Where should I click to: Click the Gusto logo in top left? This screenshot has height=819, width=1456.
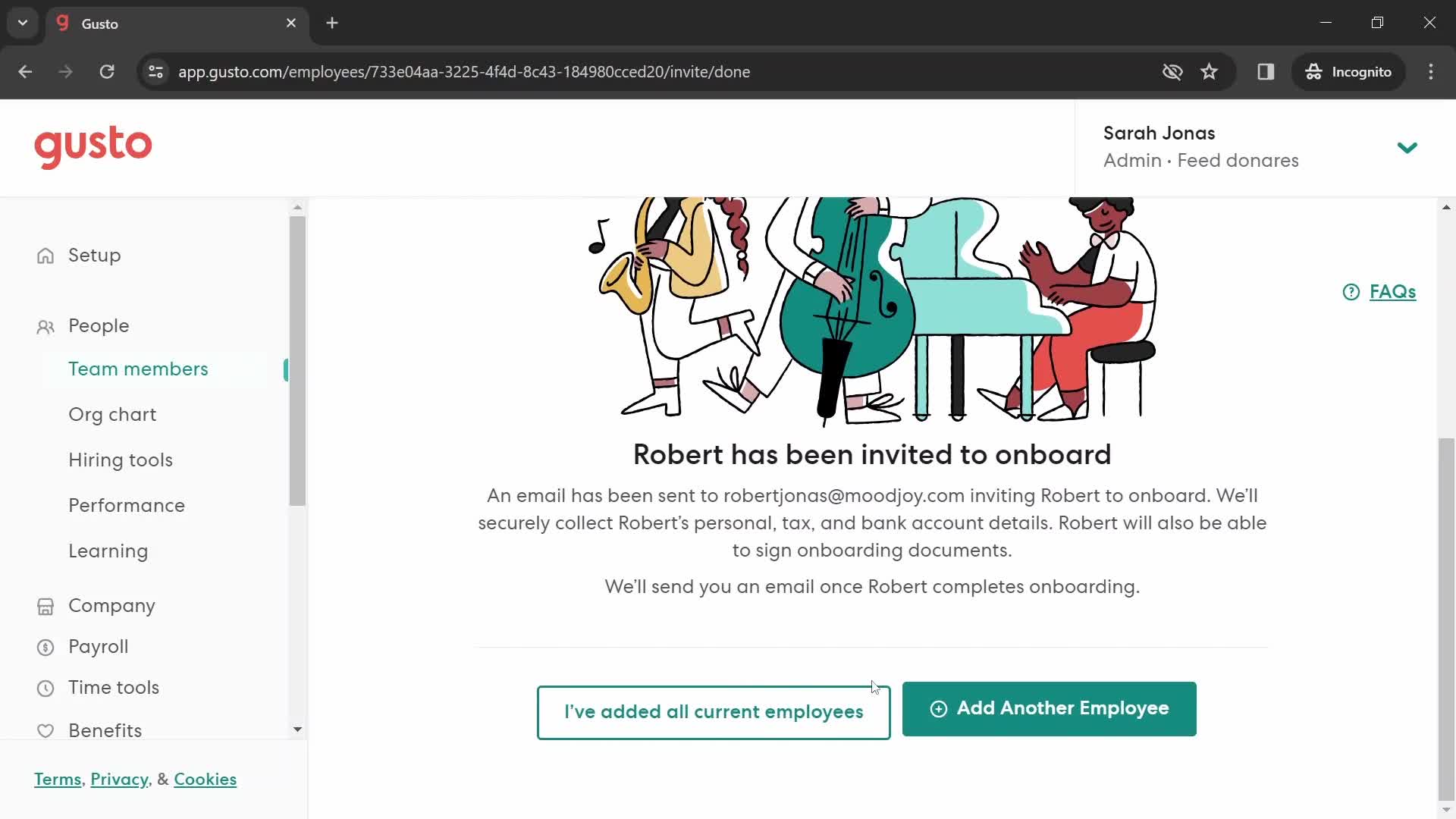click(x=93, y=147)
